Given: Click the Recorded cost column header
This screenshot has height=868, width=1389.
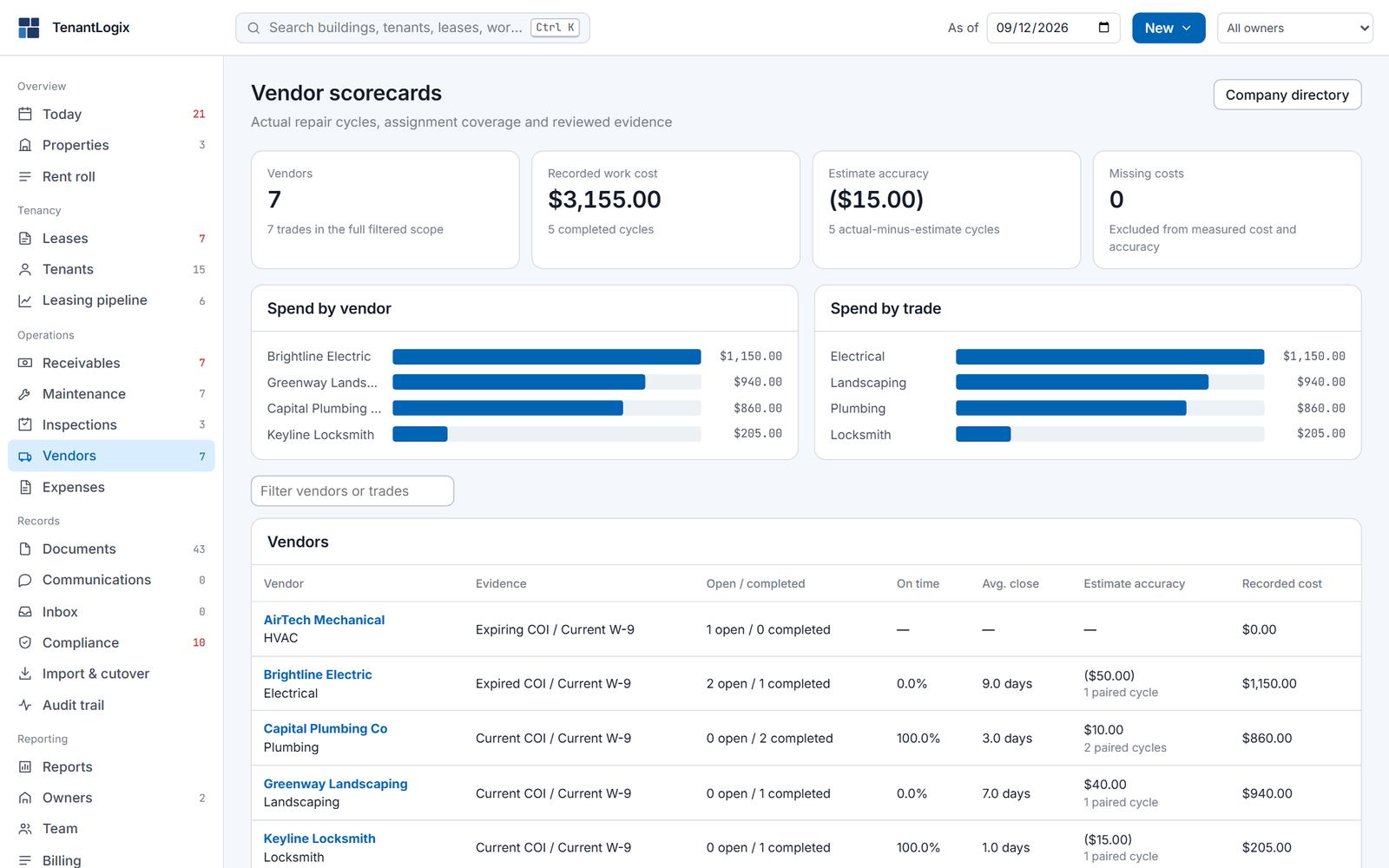Looking at the screenshot, I should click(1281, 583).
